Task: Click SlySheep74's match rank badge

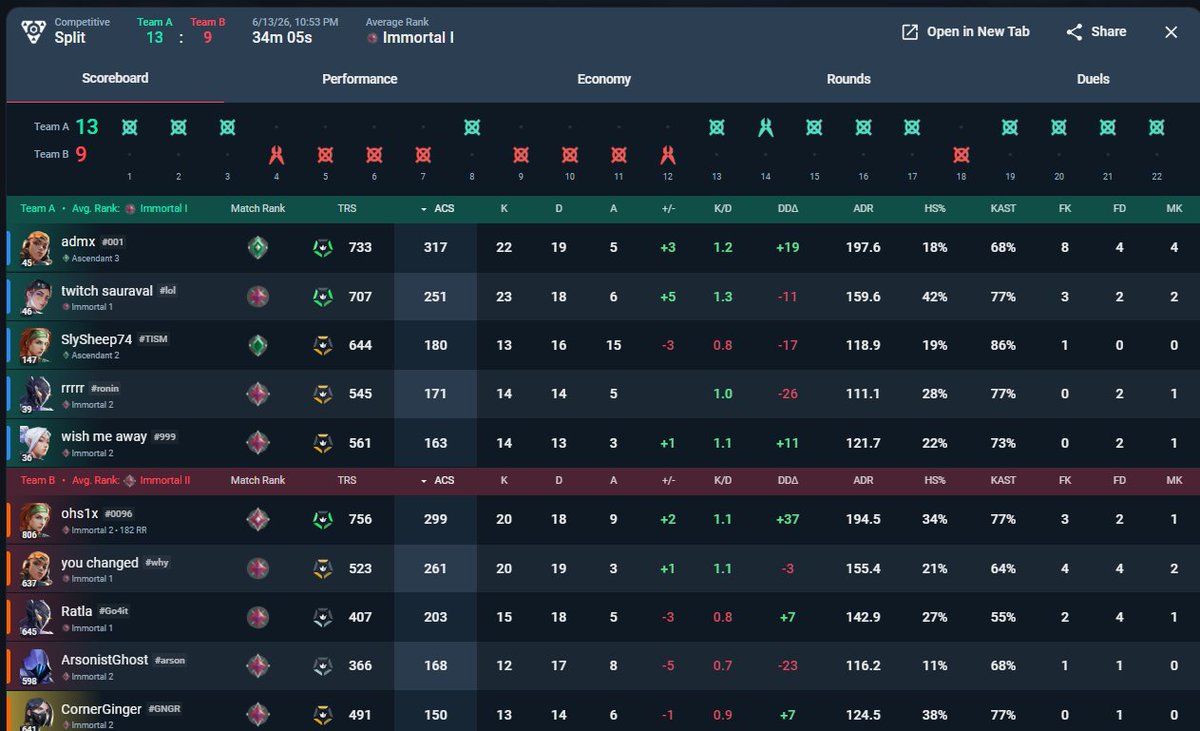Action: tap(258, 345)
